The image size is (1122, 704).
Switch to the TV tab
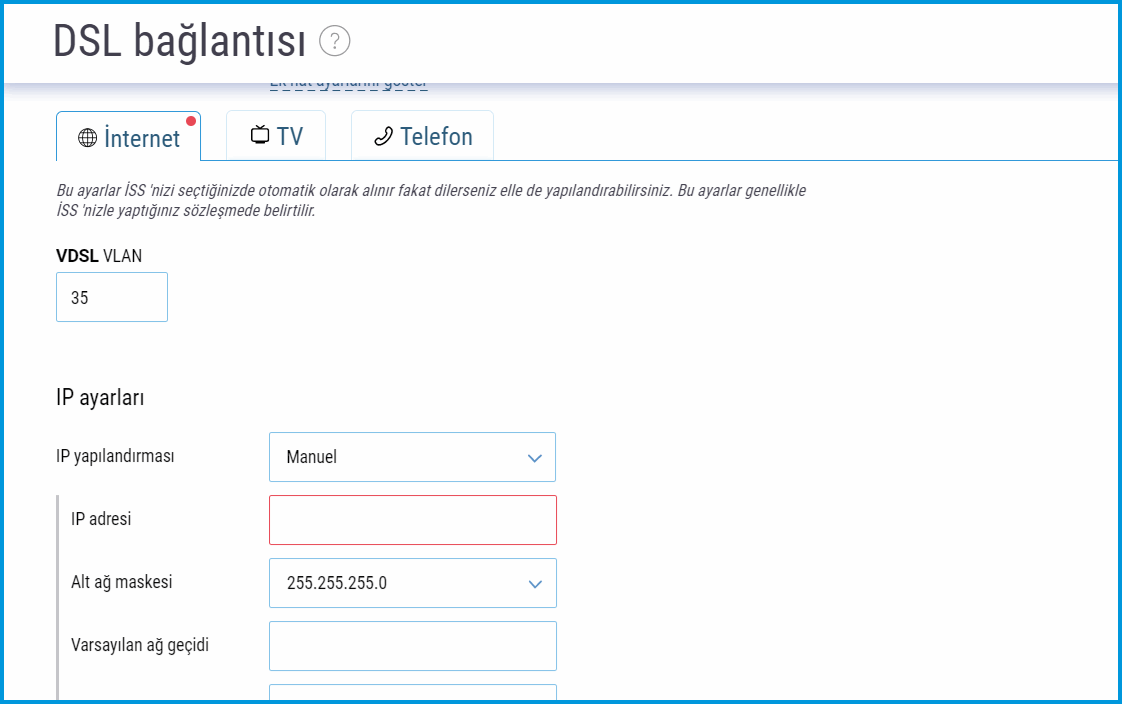[276, 135]
